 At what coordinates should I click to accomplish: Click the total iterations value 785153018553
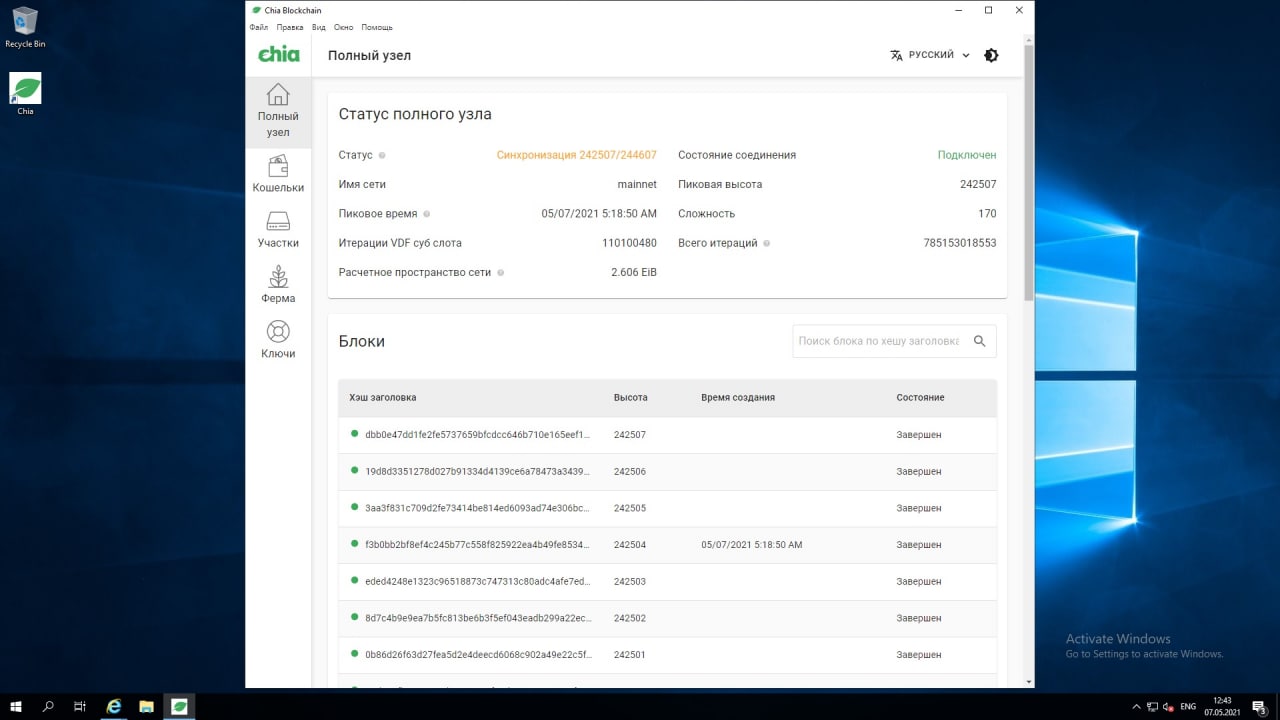(x=960, y=243)
